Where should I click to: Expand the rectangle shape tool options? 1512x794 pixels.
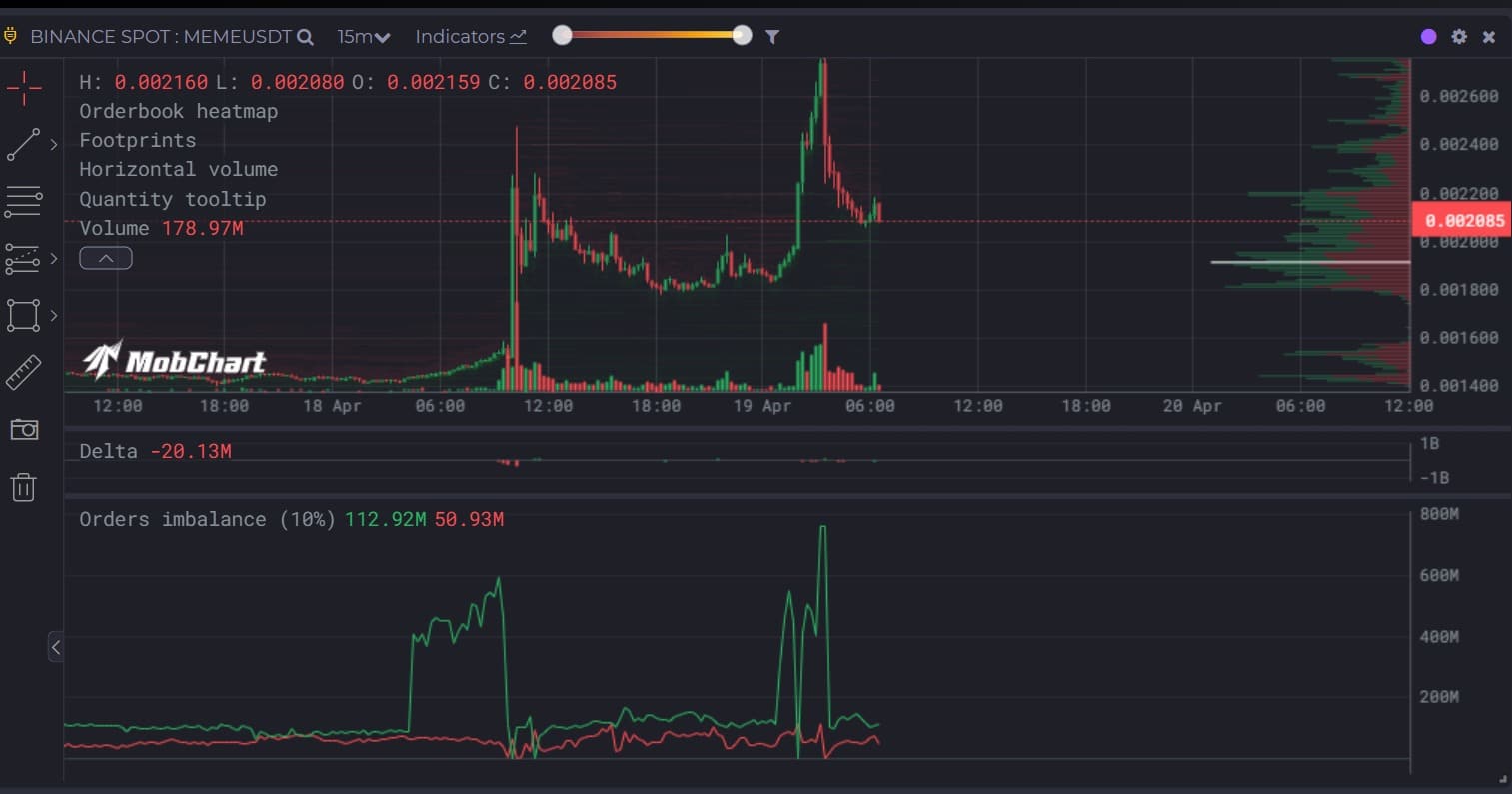[54, 315]
